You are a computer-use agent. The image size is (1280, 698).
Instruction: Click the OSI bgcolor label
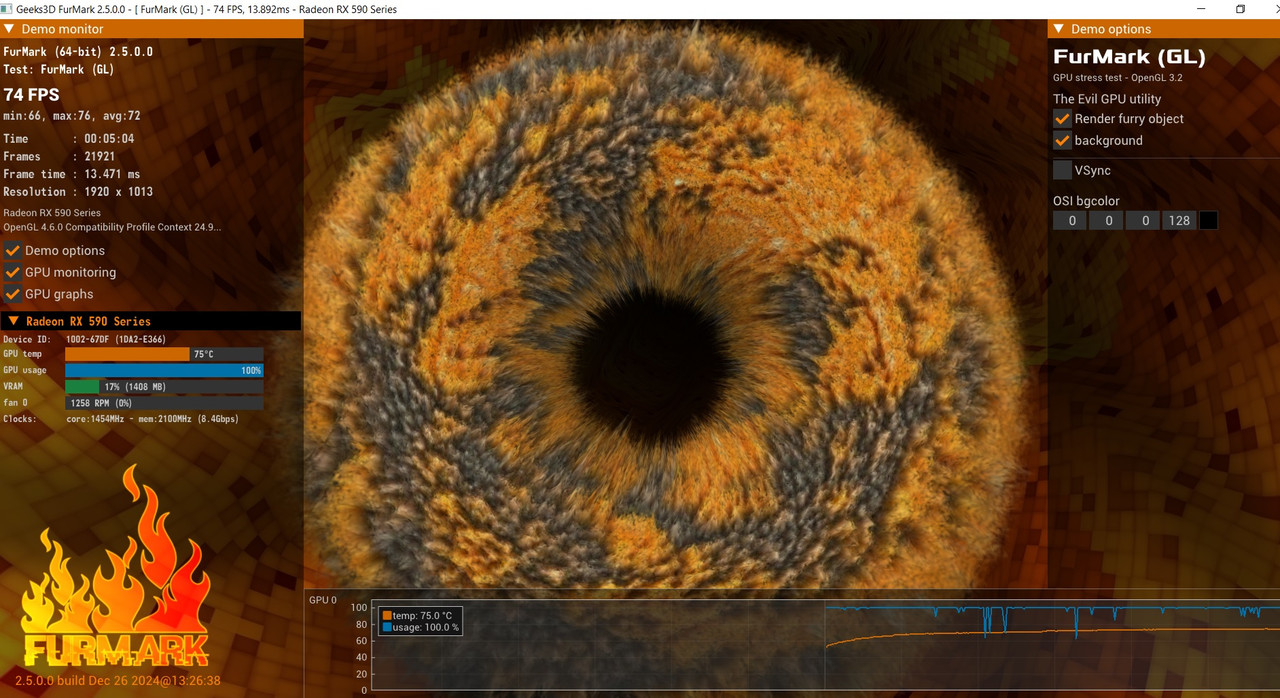[x=1086, y=201]
